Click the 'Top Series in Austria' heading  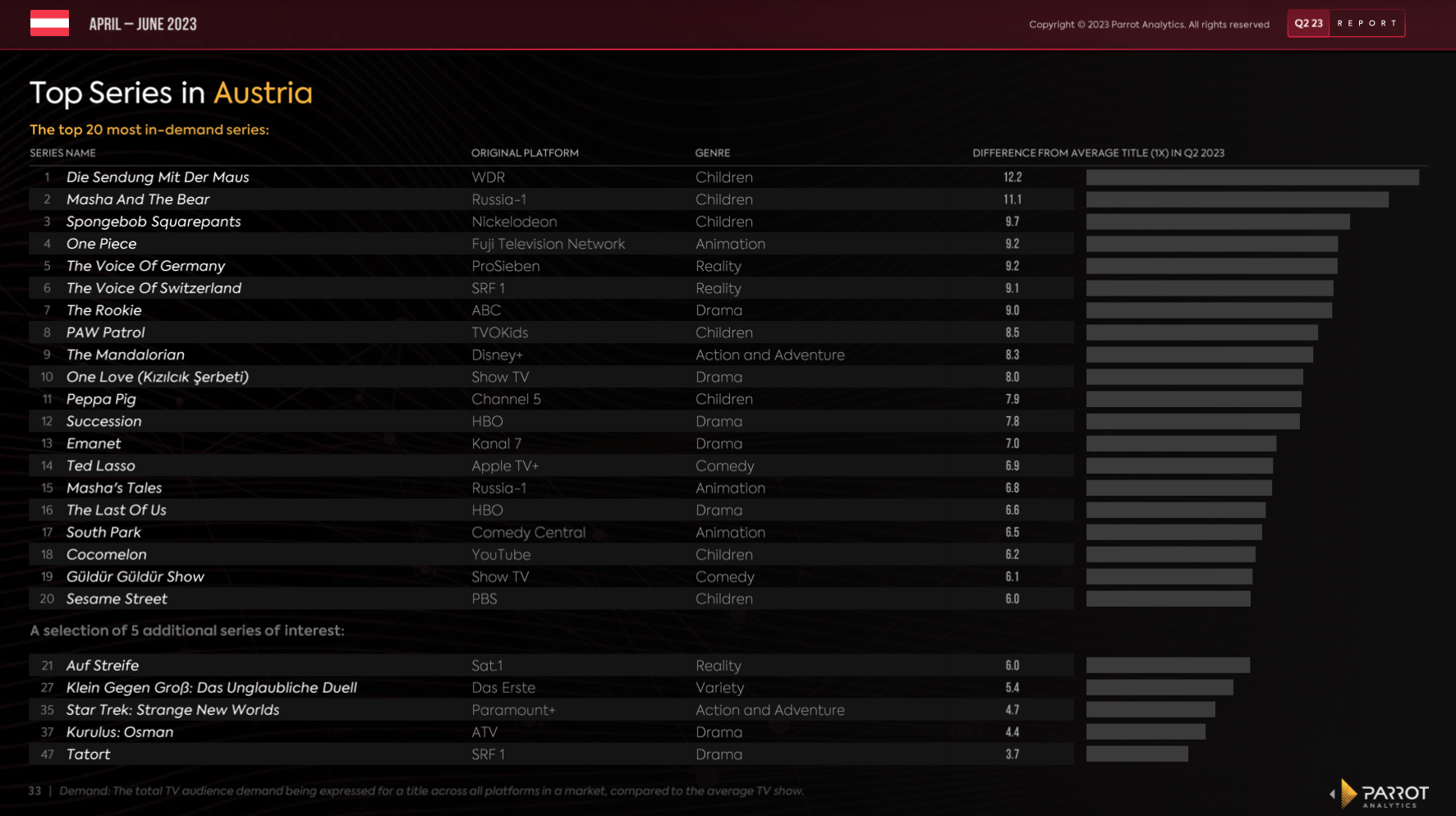[171, 93]
